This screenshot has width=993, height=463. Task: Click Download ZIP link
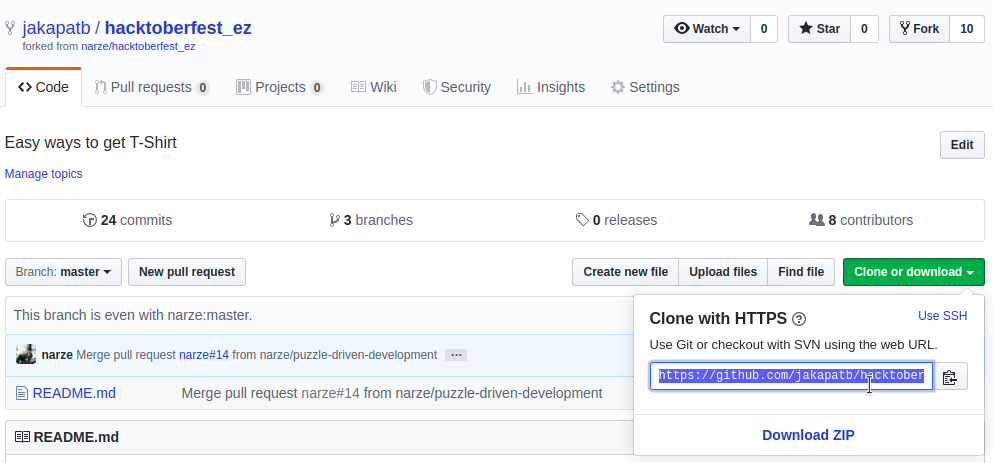point(808,435)
